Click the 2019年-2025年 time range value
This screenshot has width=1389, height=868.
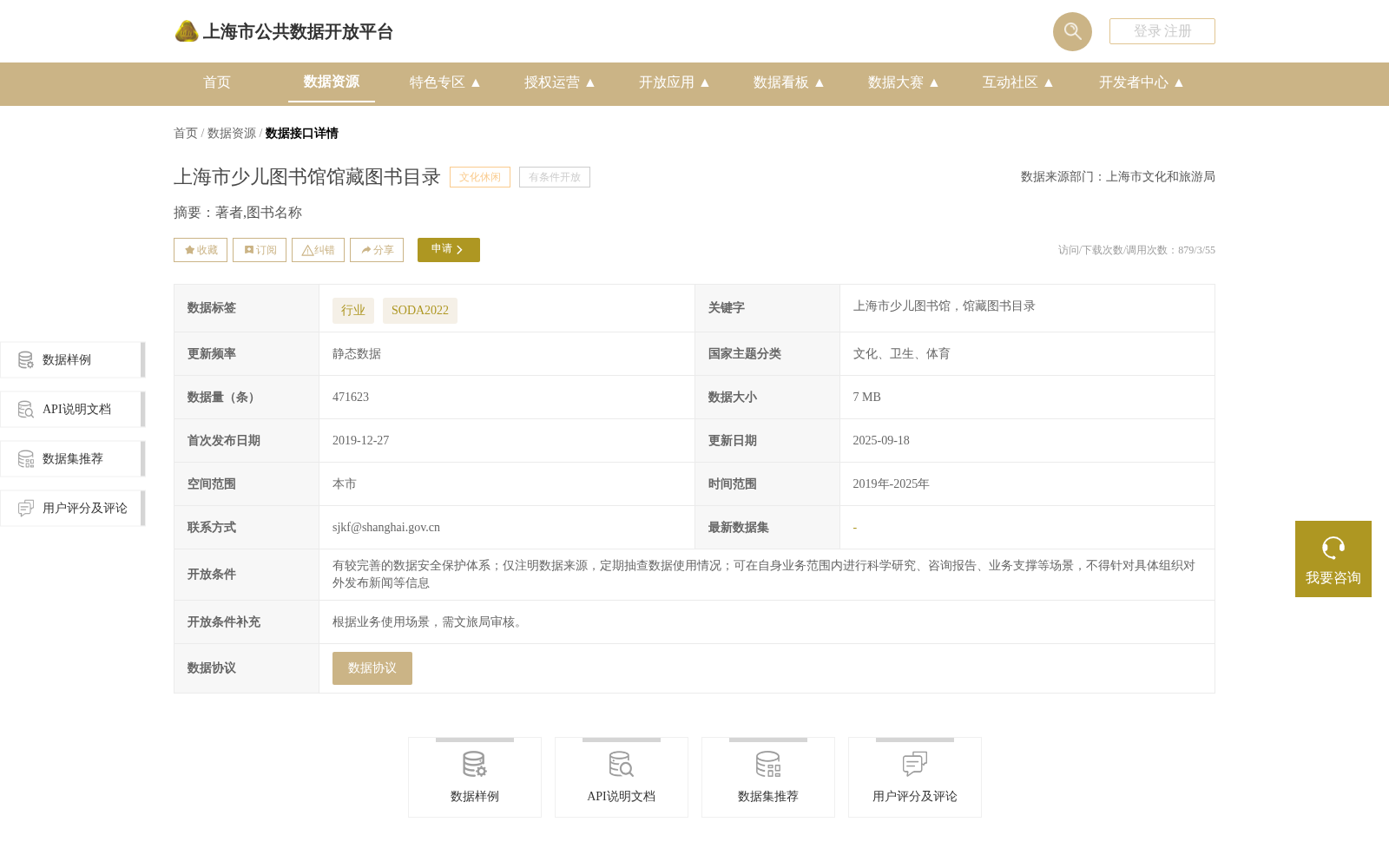[891, 484]
